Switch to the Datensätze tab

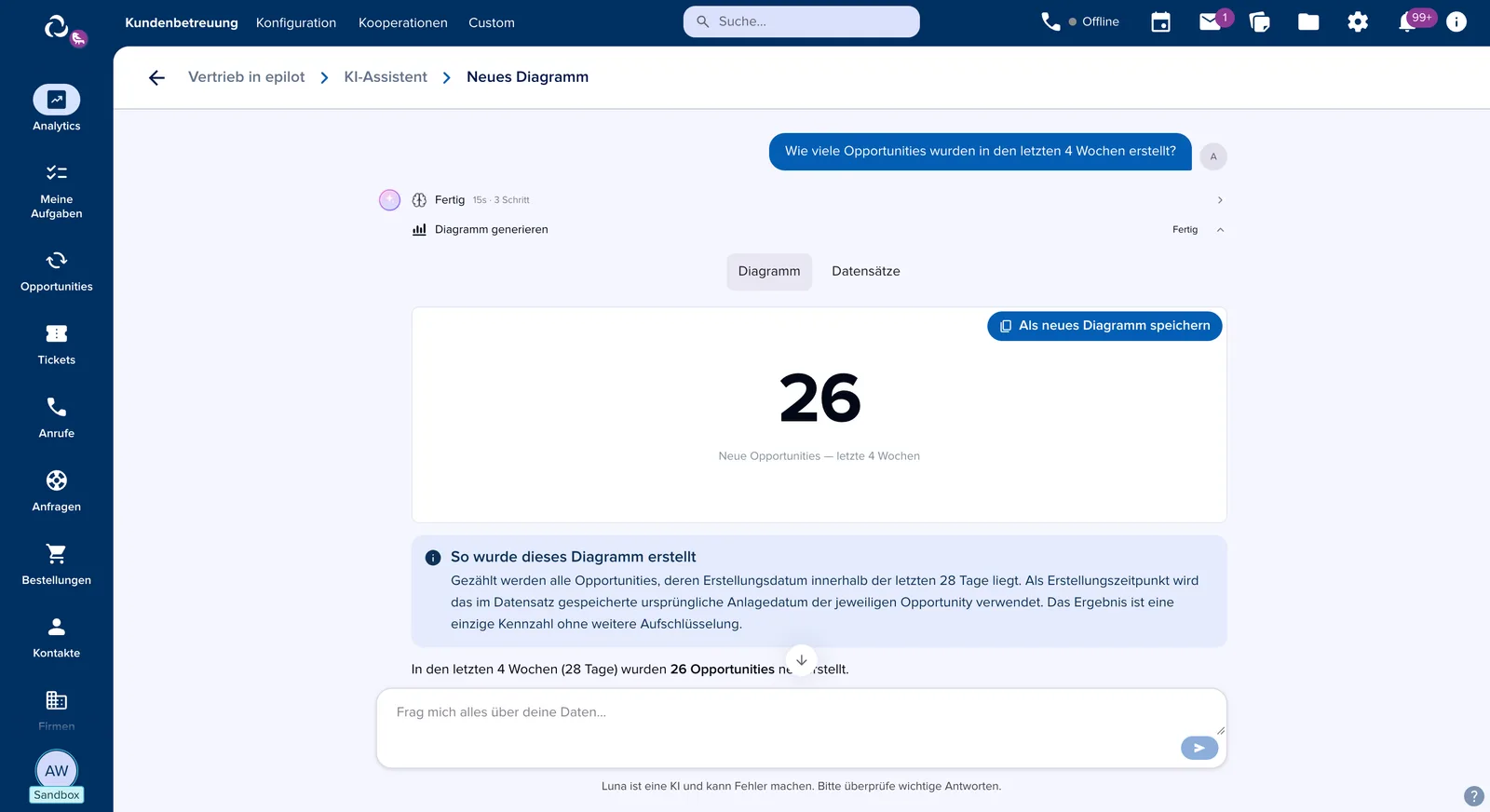(866, 272)
